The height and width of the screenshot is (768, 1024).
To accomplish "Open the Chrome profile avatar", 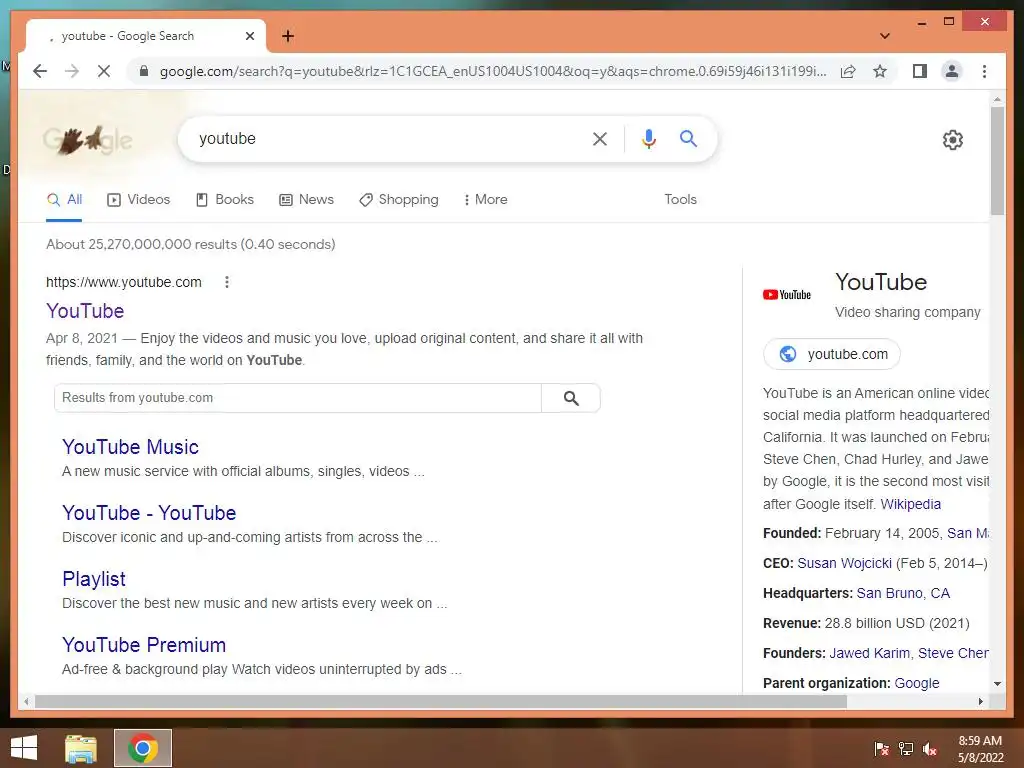I will tap(952, 71).
